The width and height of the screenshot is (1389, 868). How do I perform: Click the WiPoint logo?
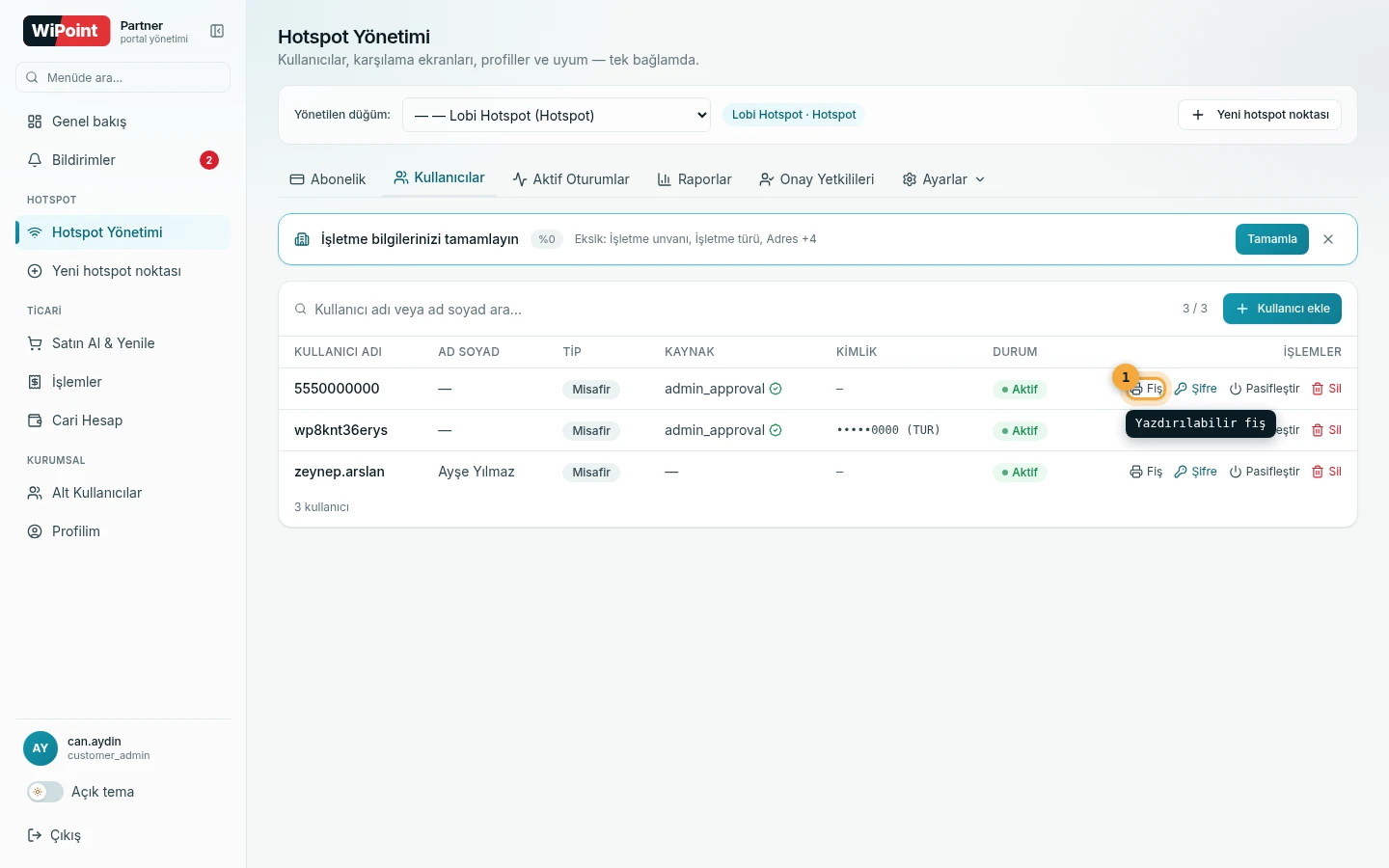coord(67,31)
